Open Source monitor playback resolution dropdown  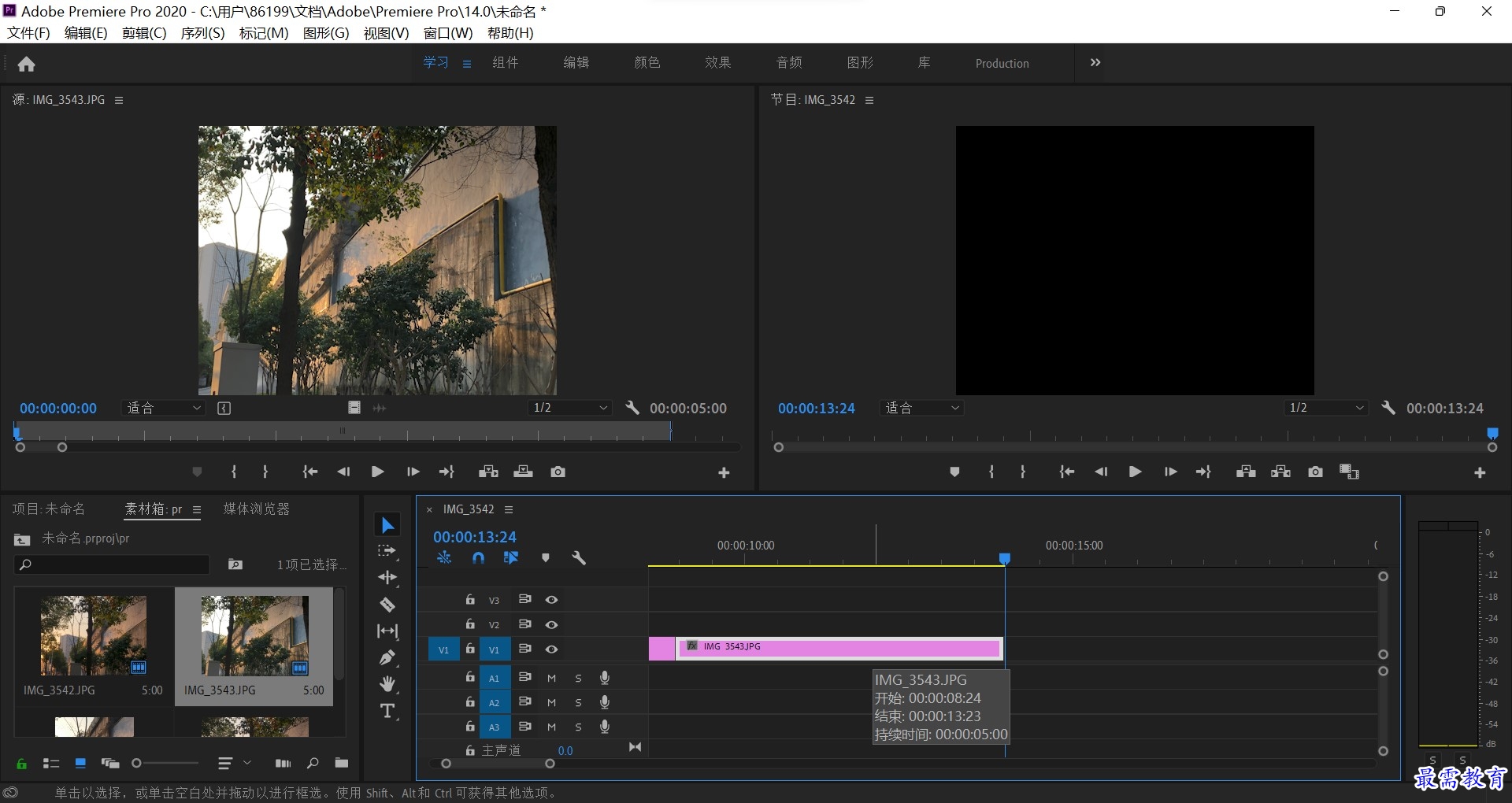(570, 408)
